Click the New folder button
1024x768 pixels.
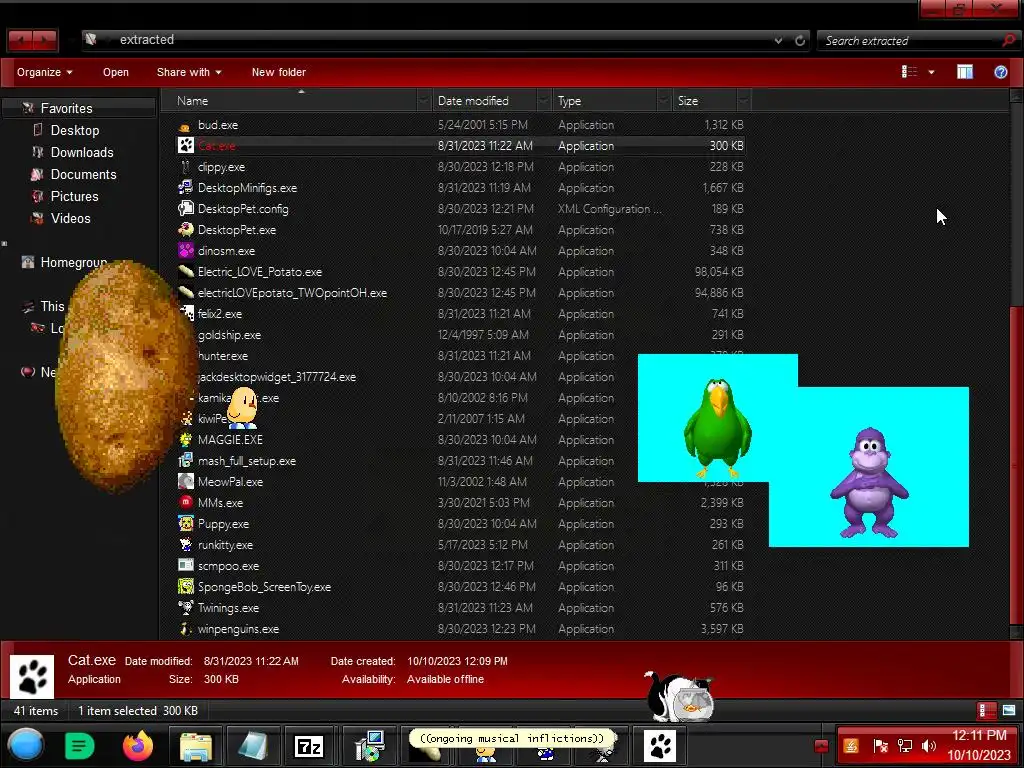click(279, 72)
